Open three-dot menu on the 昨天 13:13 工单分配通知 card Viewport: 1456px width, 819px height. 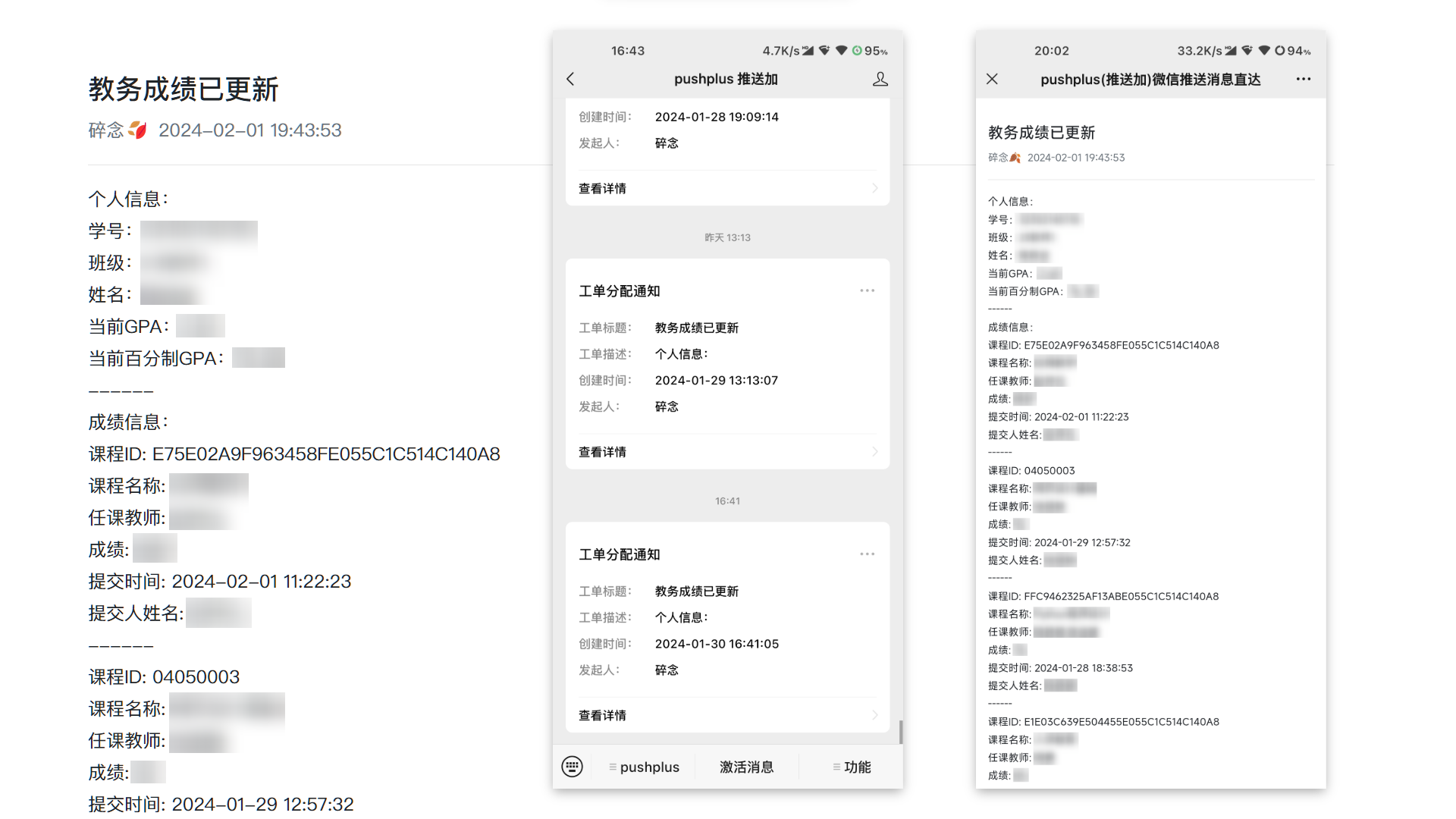pyautogui.click(x=867, y=290)
